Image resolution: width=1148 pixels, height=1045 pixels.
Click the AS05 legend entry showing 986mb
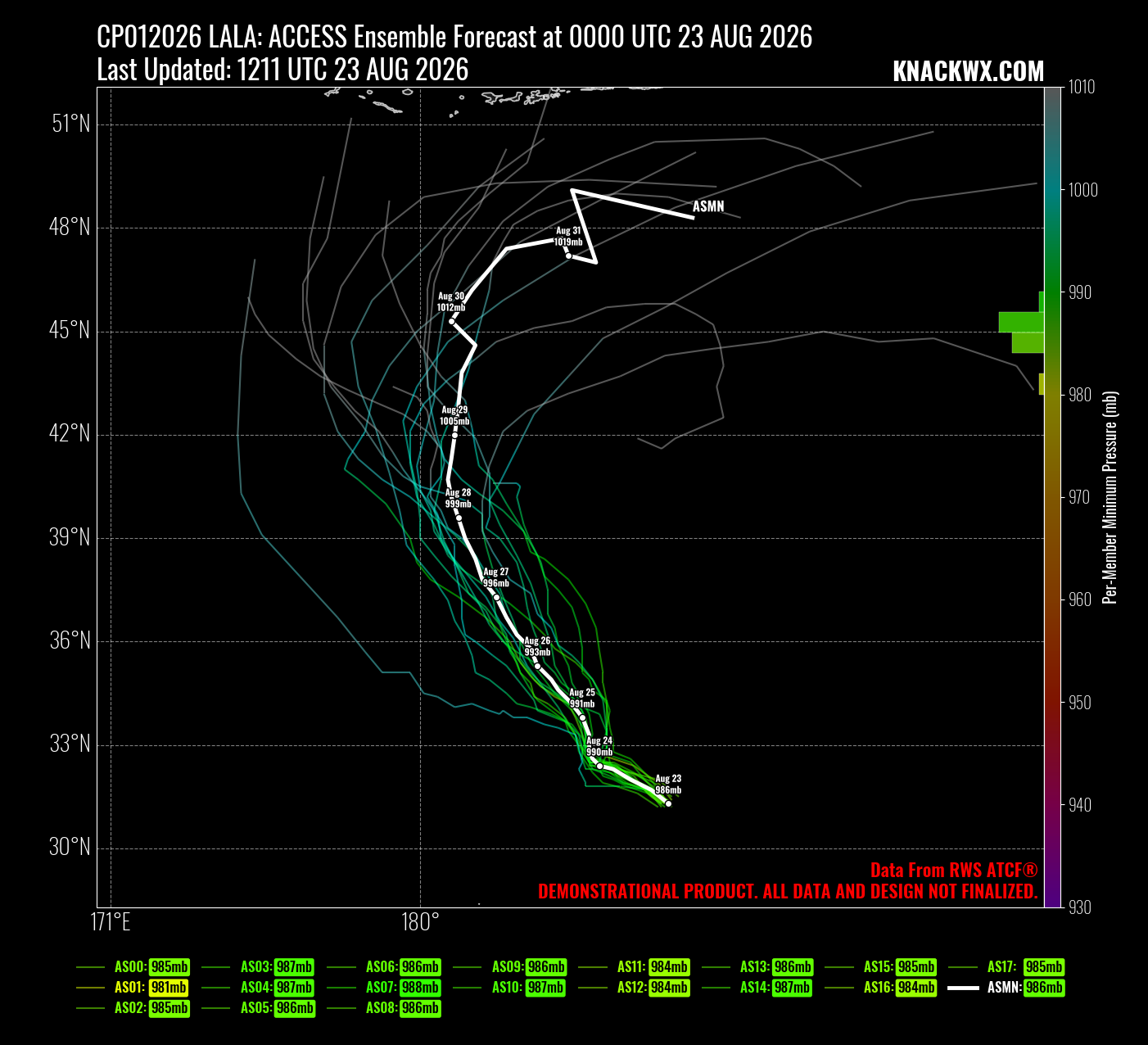258,1008
